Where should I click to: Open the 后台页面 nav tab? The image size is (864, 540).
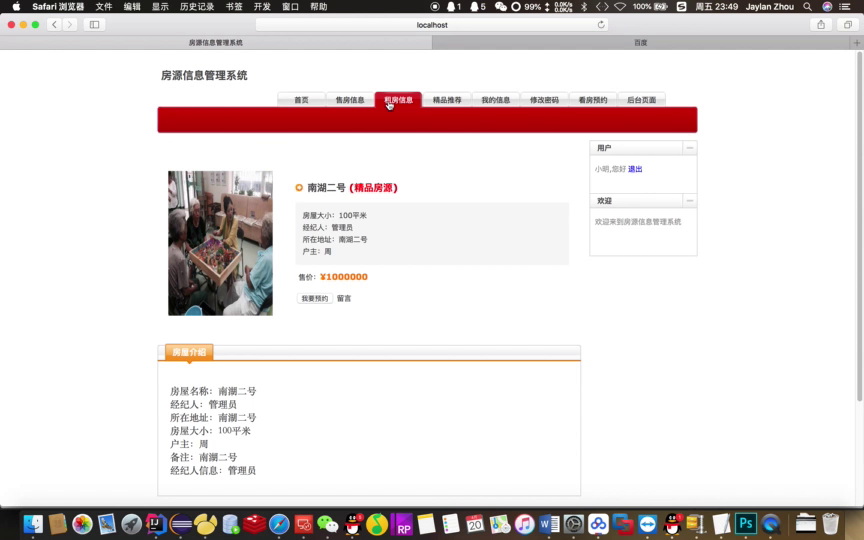[641, 100]
